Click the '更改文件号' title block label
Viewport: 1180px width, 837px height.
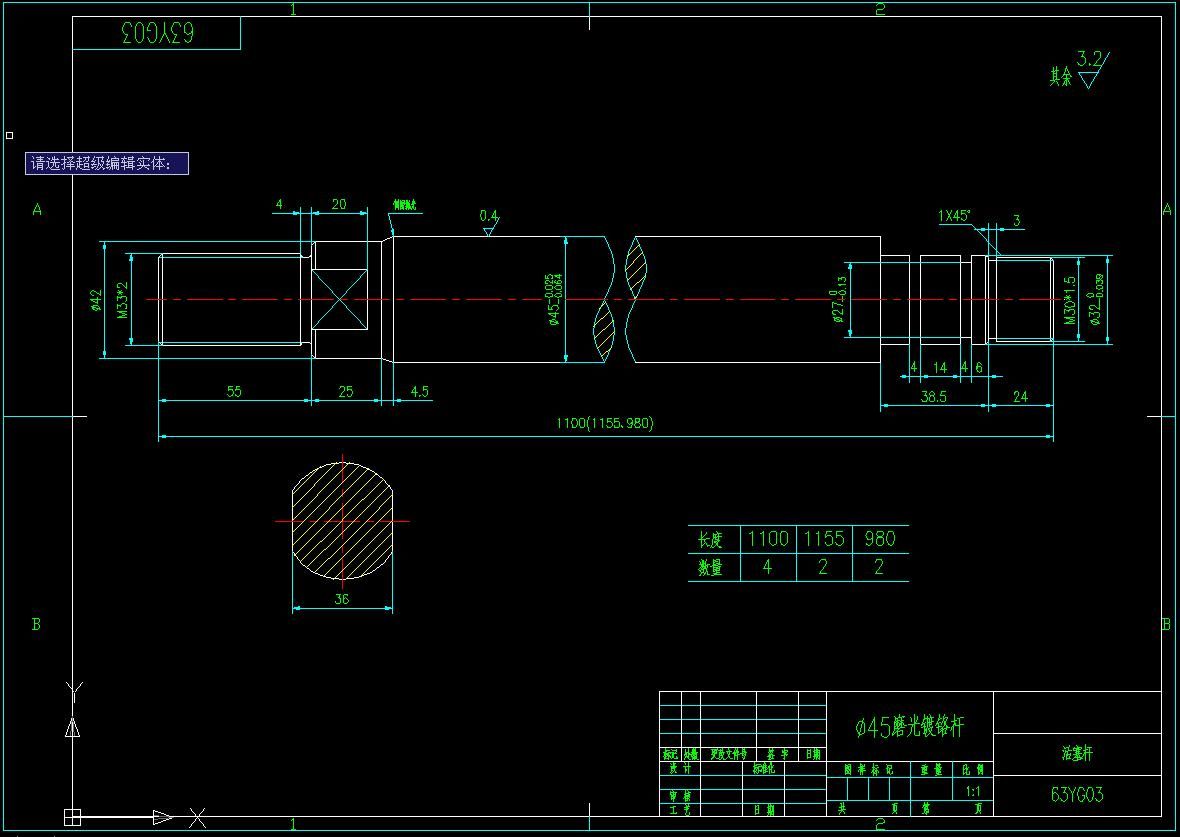pos(728,754)
